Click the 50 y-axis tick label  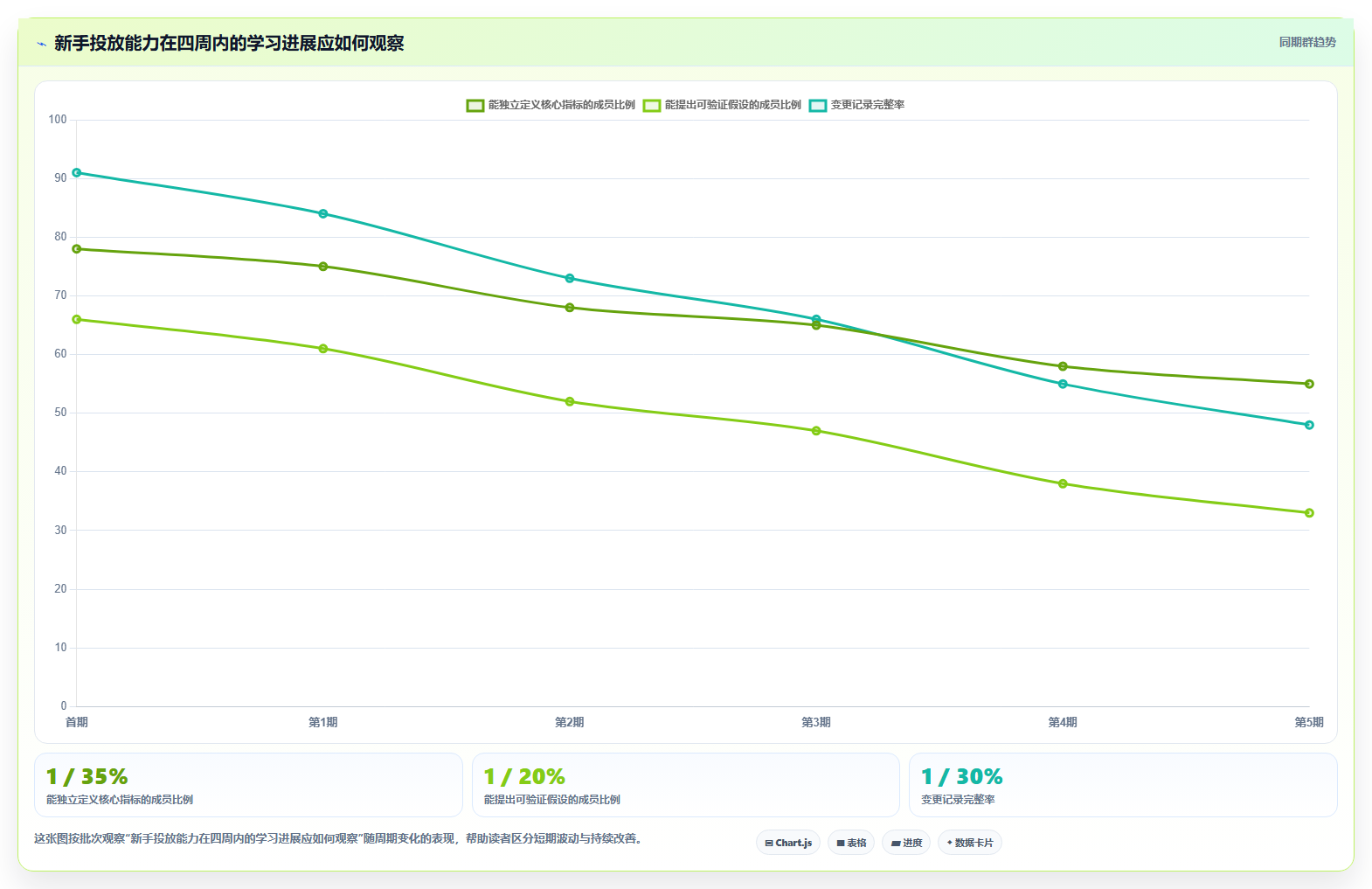coord(60,413)
